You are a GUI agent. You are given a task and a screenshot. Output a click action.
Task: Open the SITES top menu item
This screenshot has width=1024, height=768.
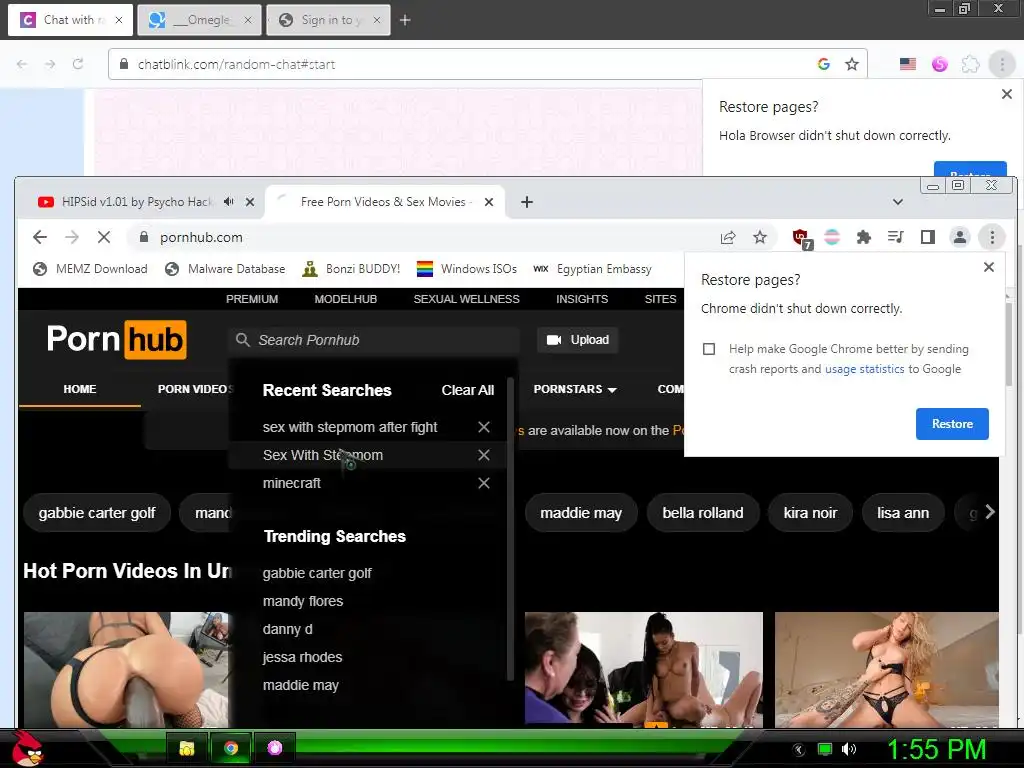pyautogui.click(x=660, y=299)
